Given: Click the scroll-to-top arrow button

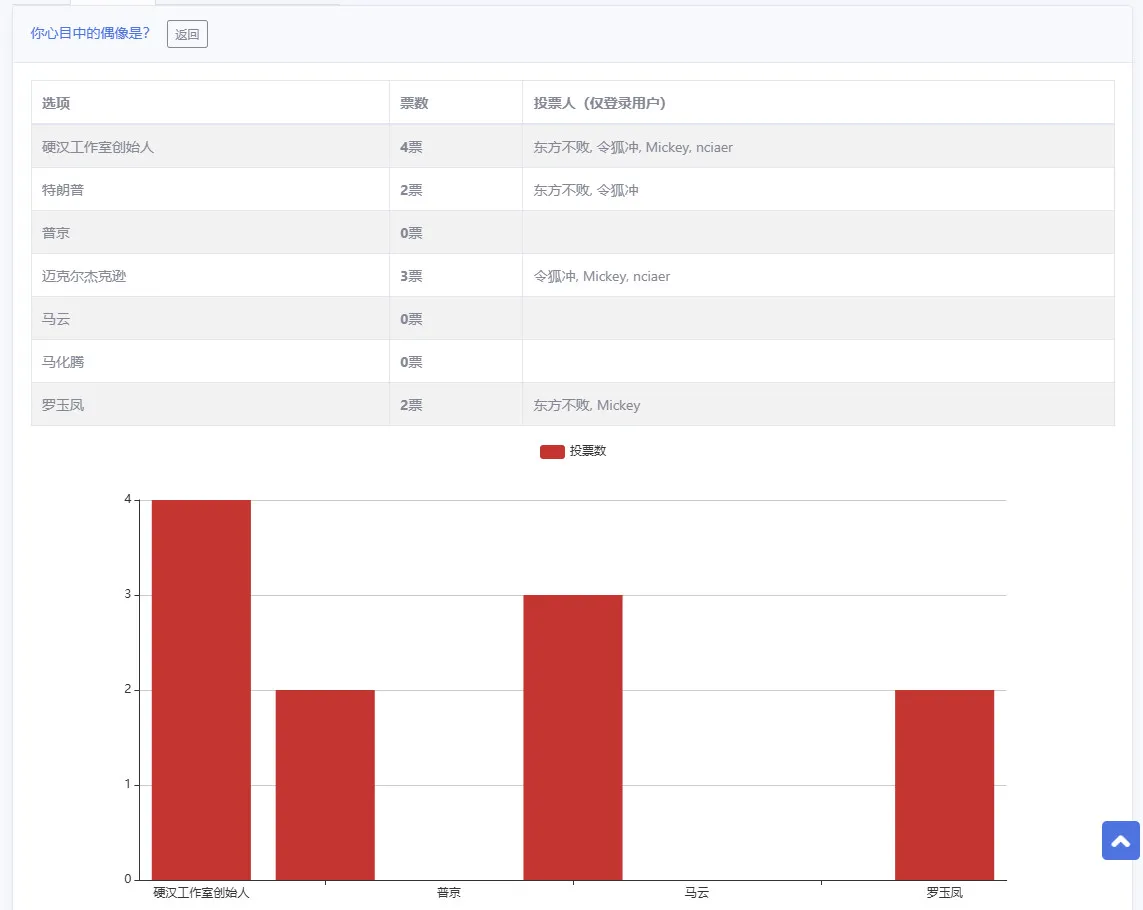Looking at the screenshot, I should tap(1120, 841).
